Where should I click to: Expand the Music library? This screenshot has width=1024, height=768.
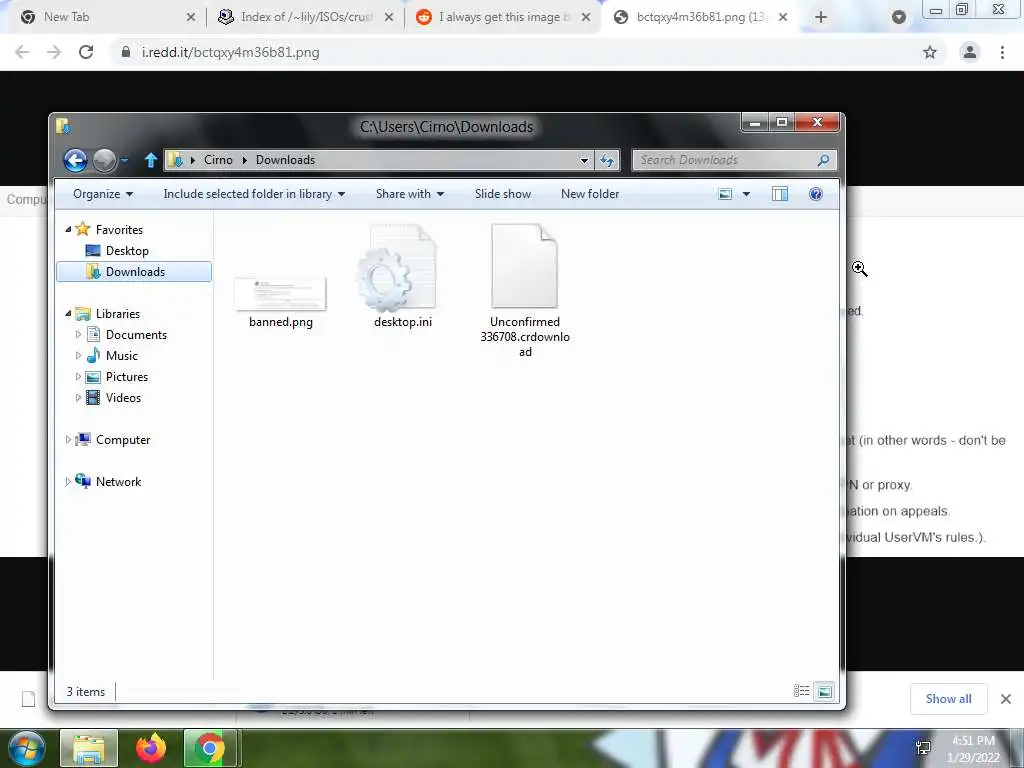point(78,356)
